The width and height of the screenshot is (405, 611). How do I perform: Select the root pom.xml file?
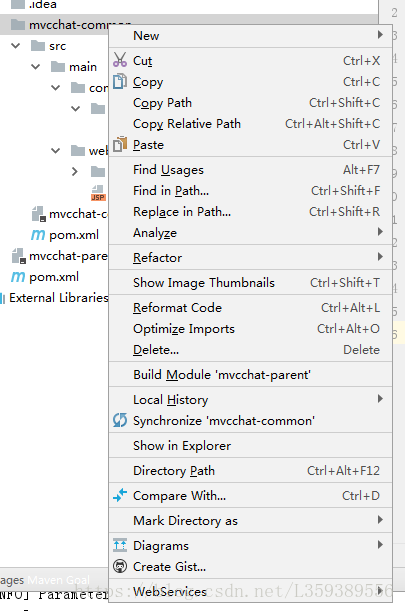tap(54, 277)
